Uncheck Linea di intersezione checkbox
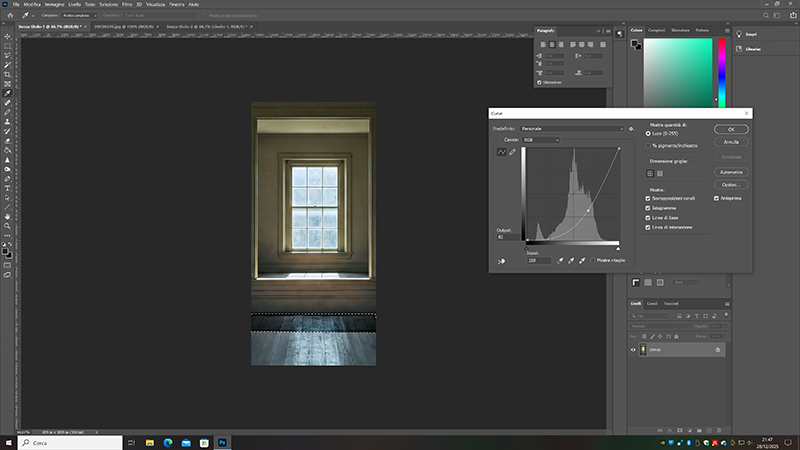The image size is (800, 450). [648, 228]
